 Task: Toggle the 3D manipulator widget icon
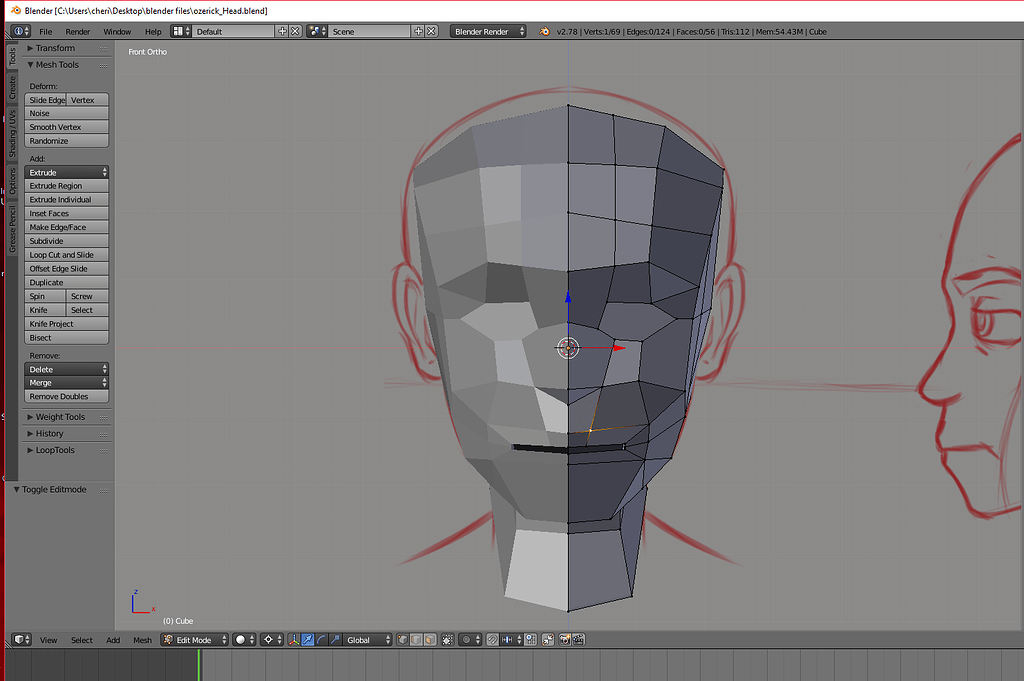(294, 640)
